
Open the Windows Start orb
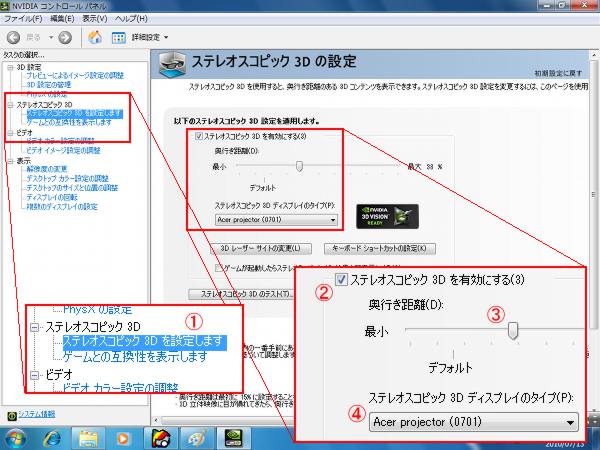pos(15,439)
